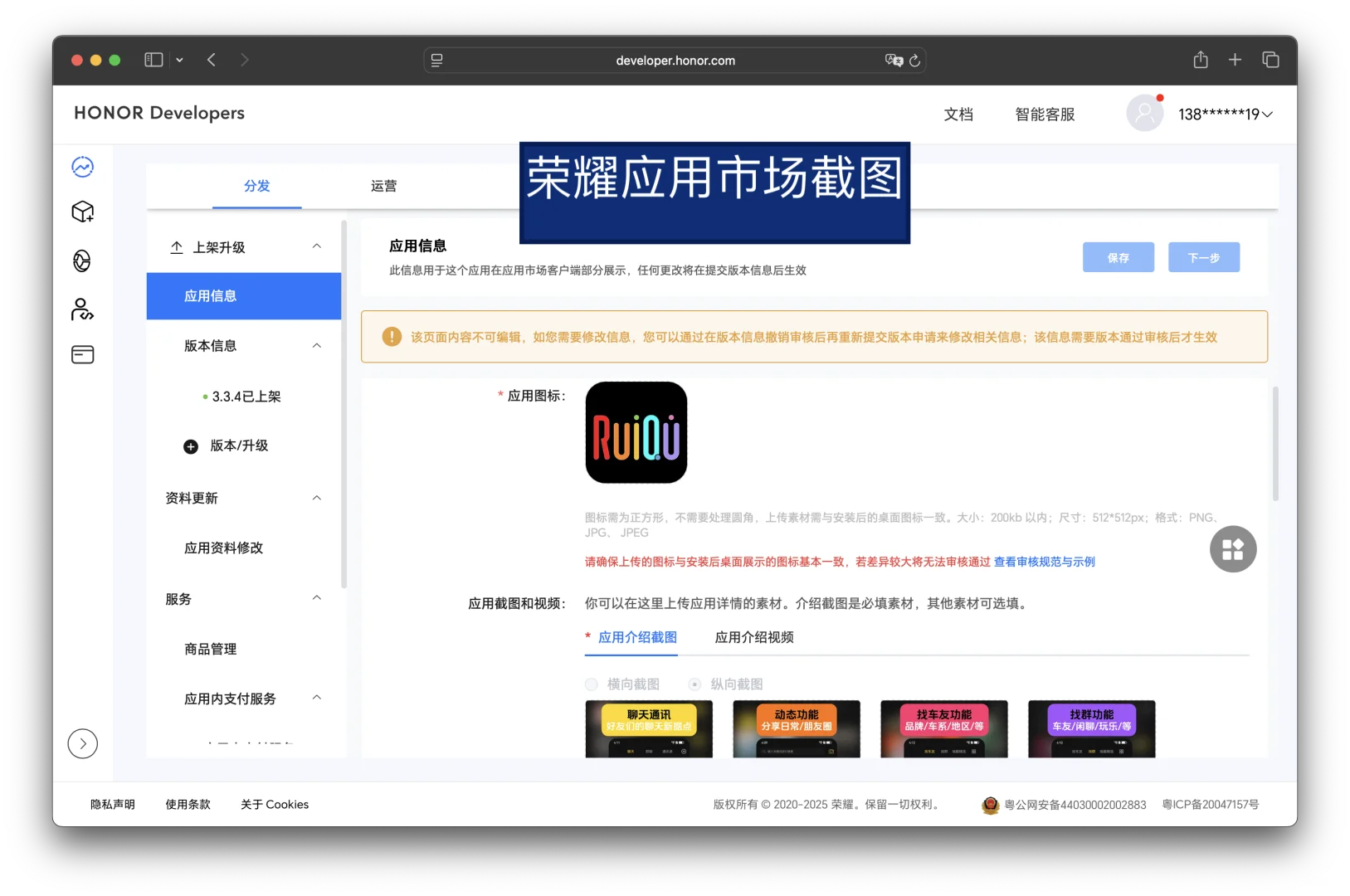The image size is (1350, 896).
Task: Open the 文档 link in header
Action: (x=958, y=114)
